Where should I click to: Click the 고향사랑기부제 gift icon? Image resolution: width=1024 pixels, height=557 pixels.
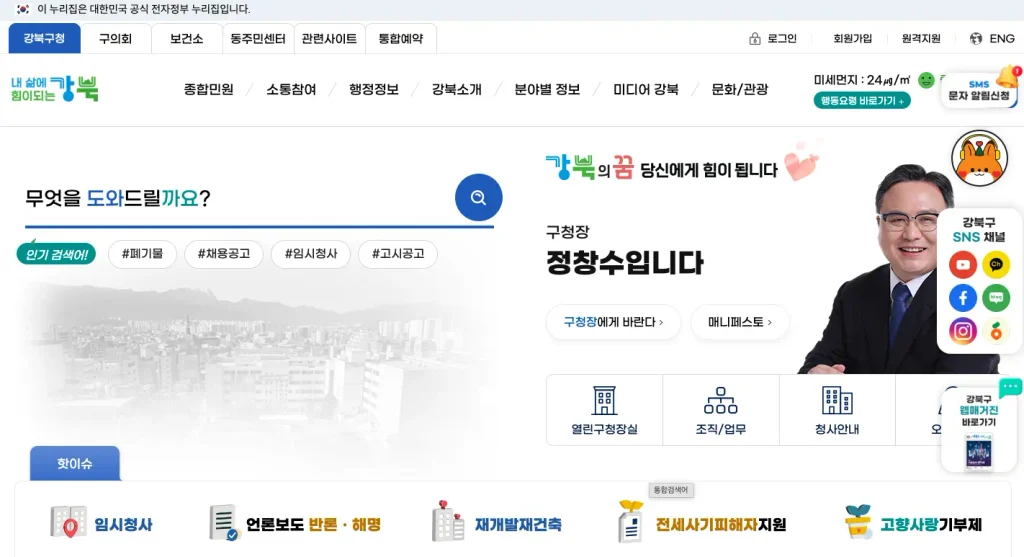pyautogui.click(x=858, y=521)
